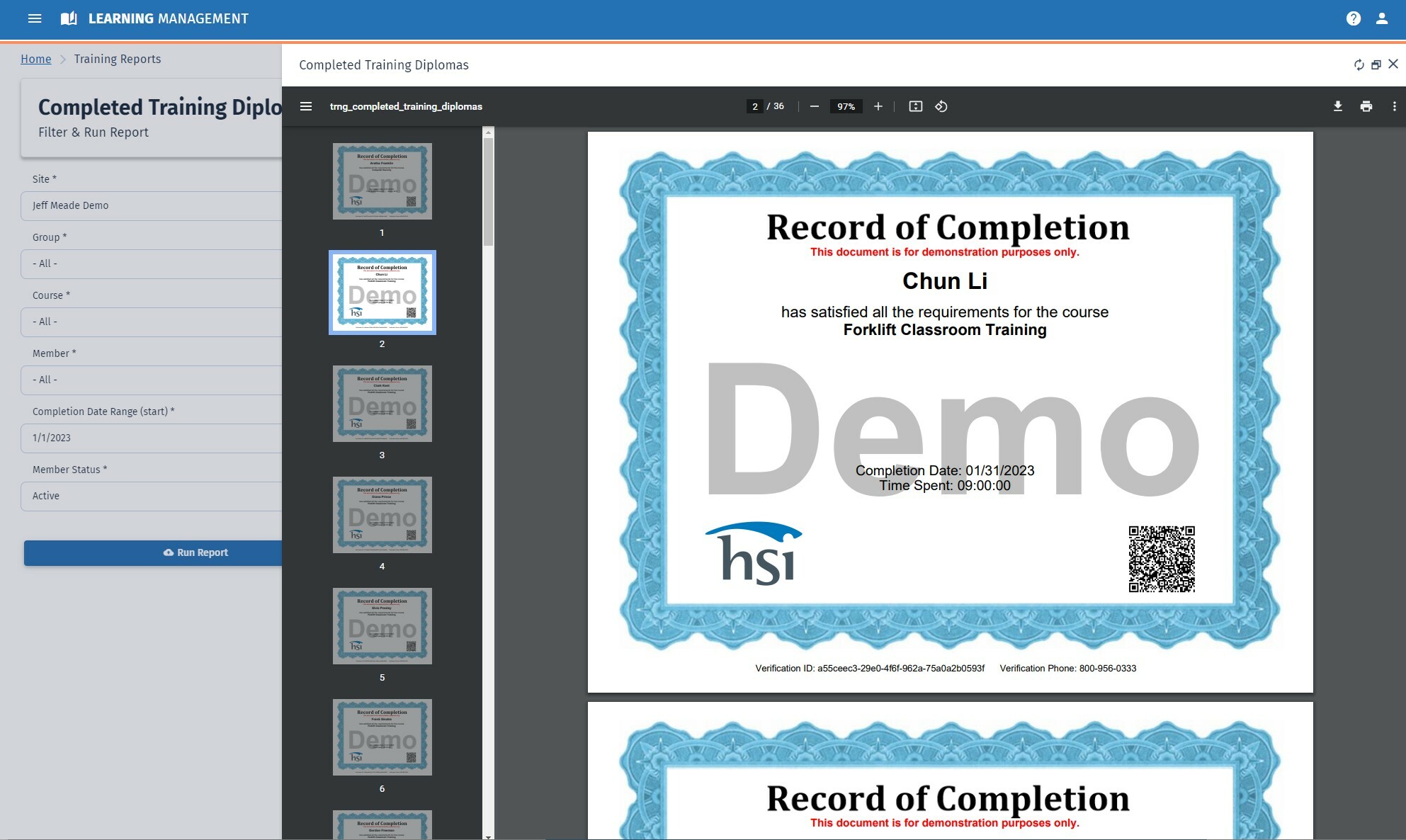The width and height of the screenshot is (1406, 840).
Task: Click the trng_completed_training_diplomas file name
Action: click(x=406, y=106)
